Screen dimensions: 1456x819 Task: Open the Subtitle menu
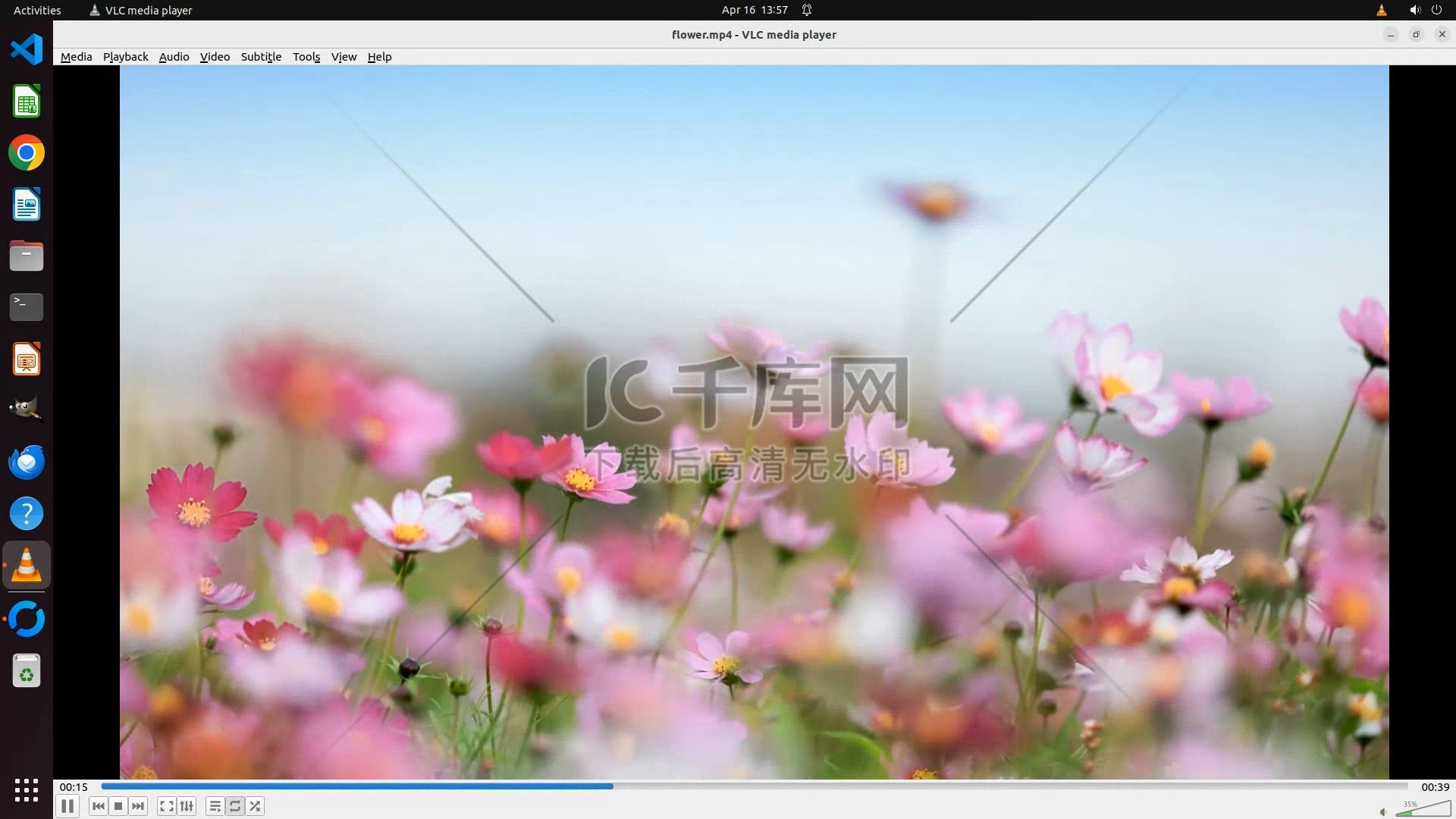point(261,57)
